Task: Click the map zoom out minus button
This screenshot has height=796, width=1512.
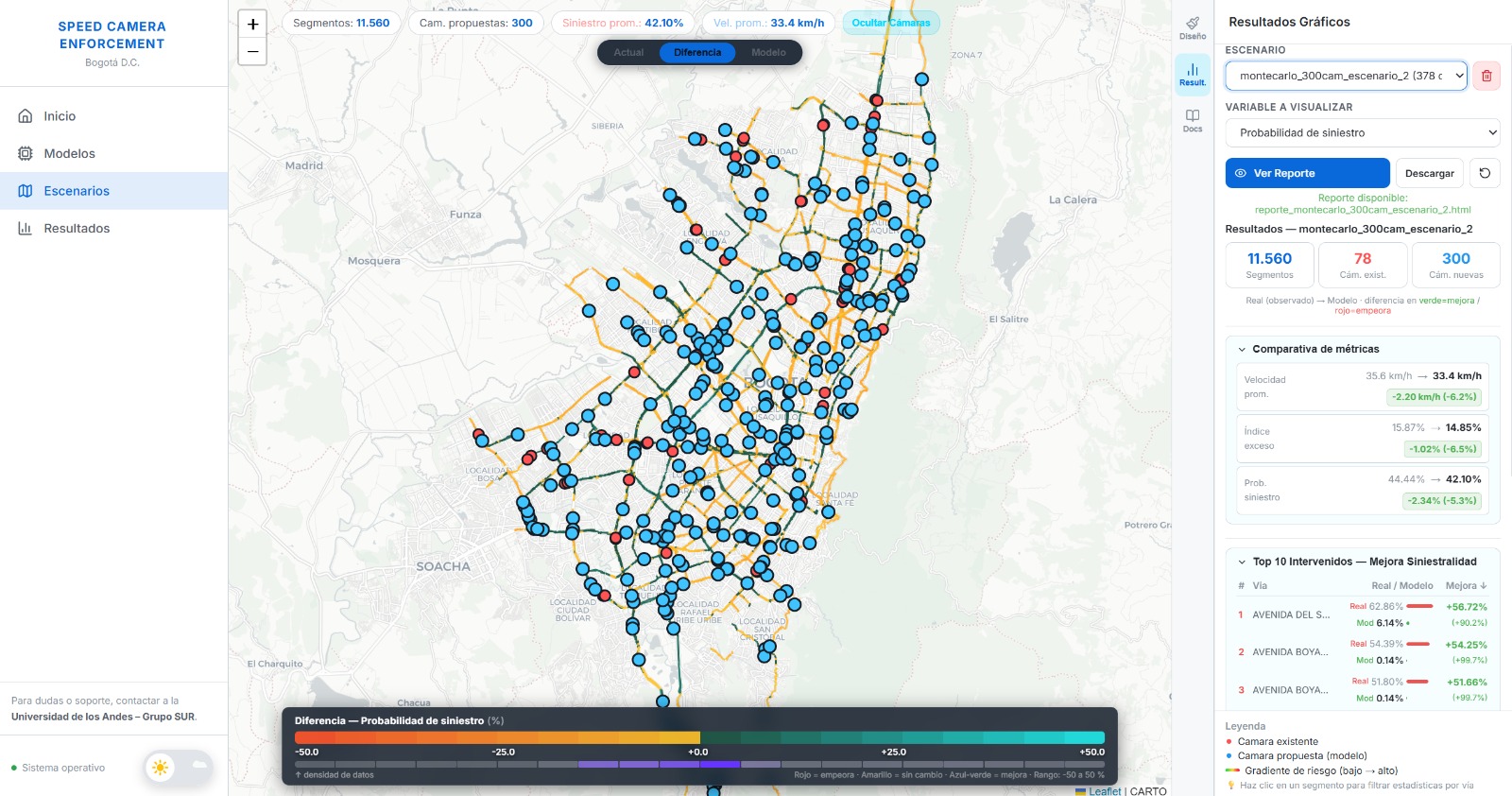Action: tap(252, 52)
